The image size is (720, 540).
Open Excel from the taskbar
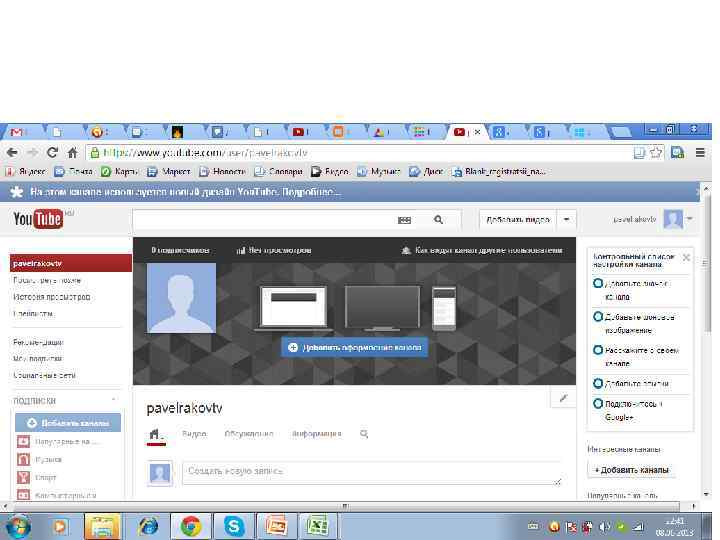pyautogui.click(x=319, y=526)
